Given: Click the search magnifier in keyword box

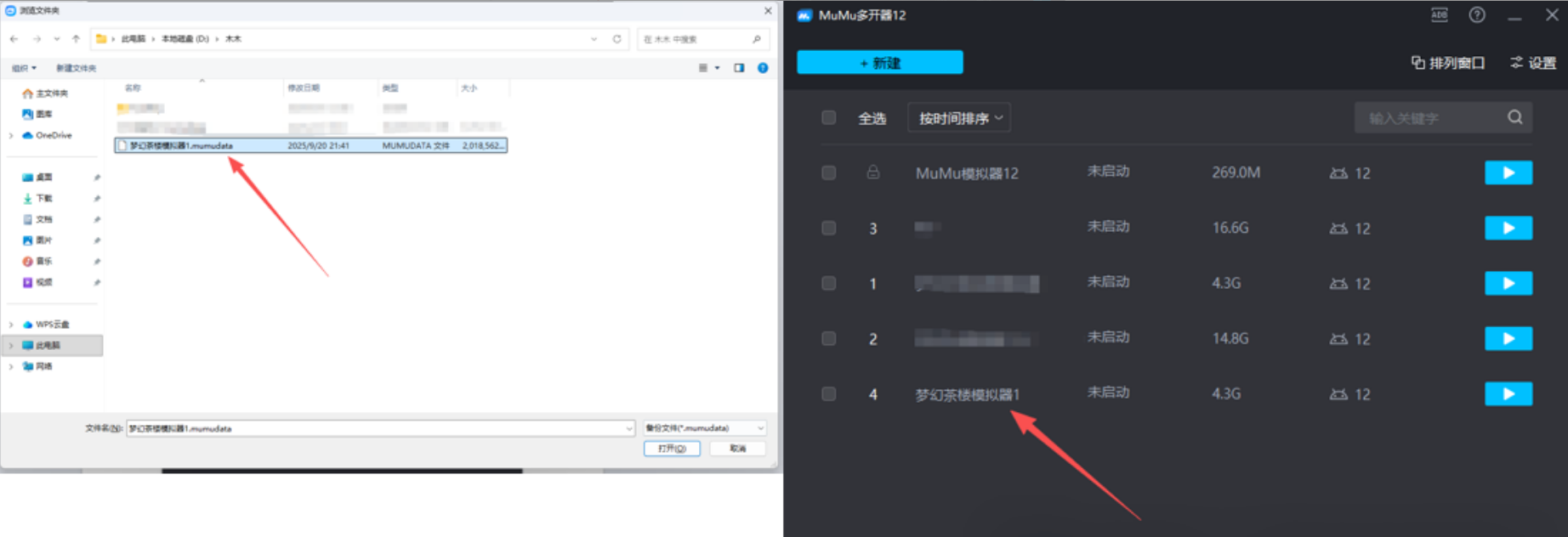Looking at the screenshot, I should (1514, 118).
